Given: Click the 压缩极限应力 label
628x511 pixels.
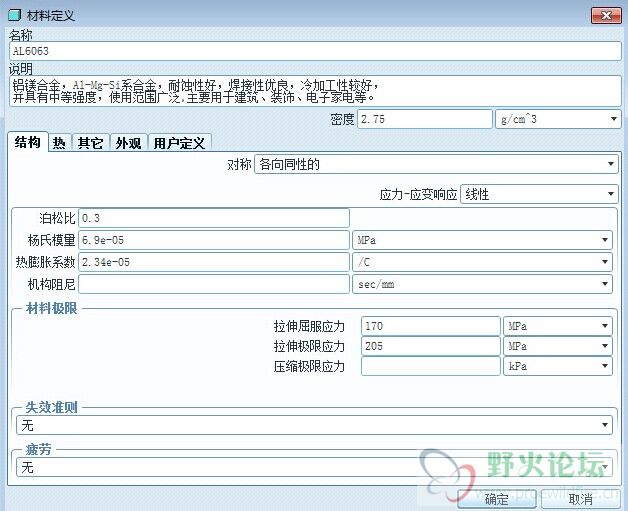Looking at the screenshot, I should pos(309,366).
